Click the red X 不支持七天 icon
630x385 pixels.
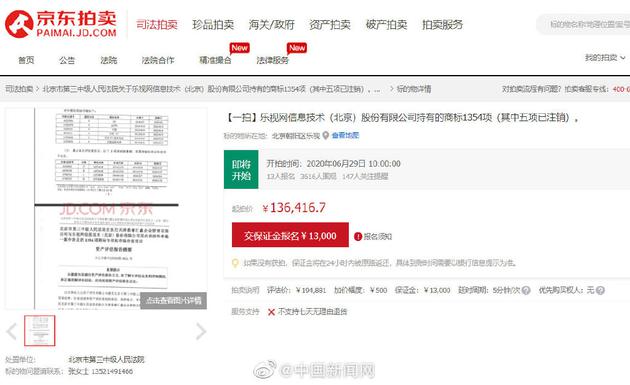[x=271, y=312]
